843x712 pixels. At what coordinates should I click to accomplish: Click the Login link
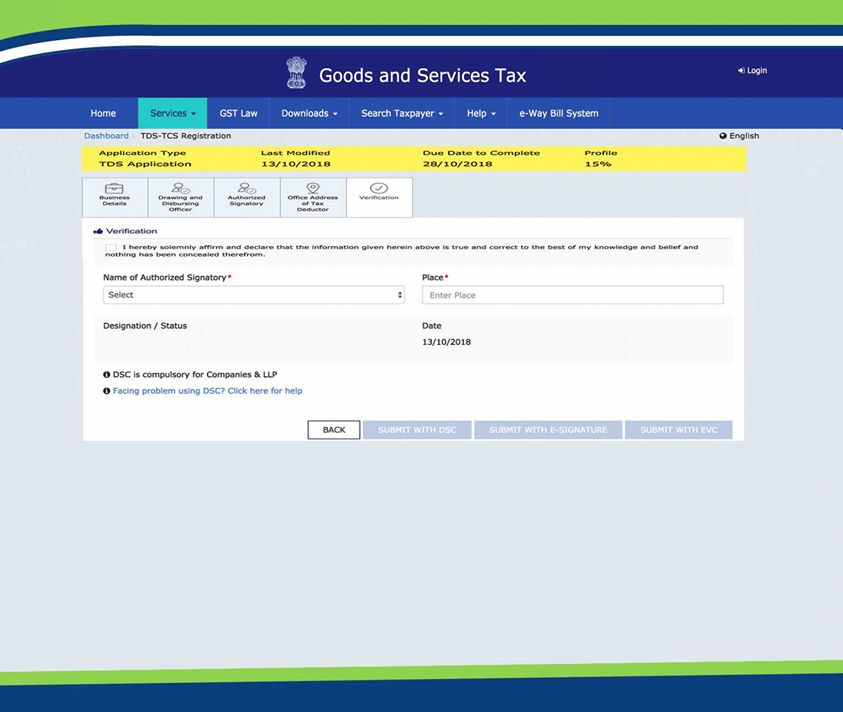point(752,70)
